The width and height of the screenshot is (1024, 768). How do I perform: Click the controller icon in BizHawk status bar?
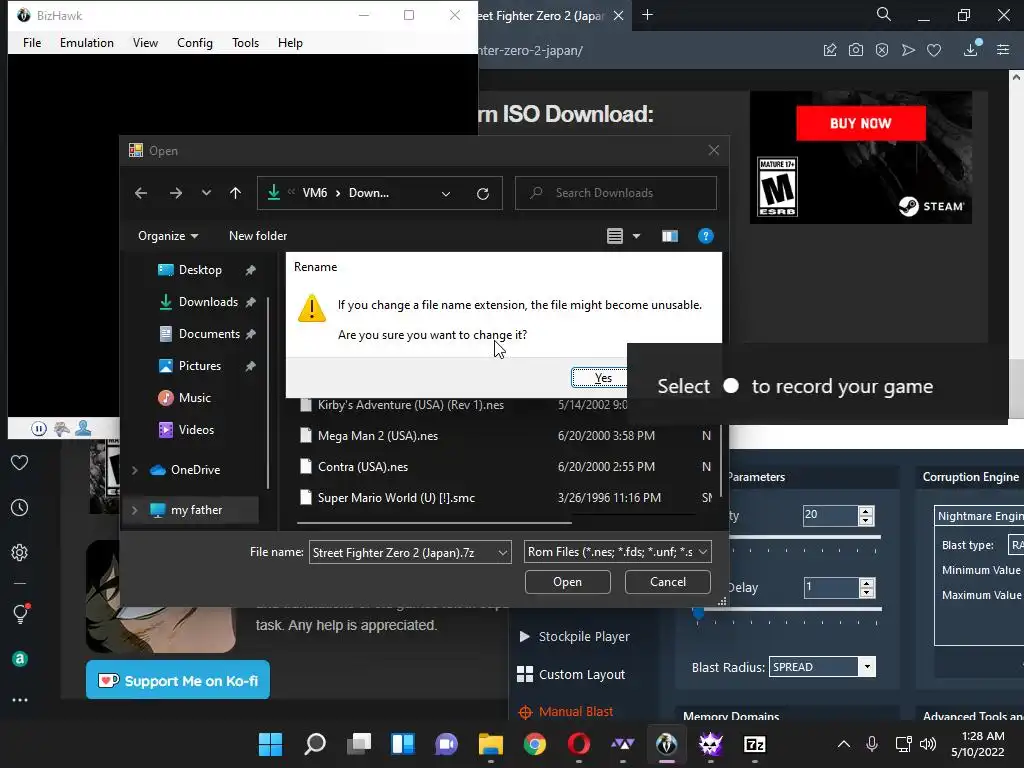[61, 428]
